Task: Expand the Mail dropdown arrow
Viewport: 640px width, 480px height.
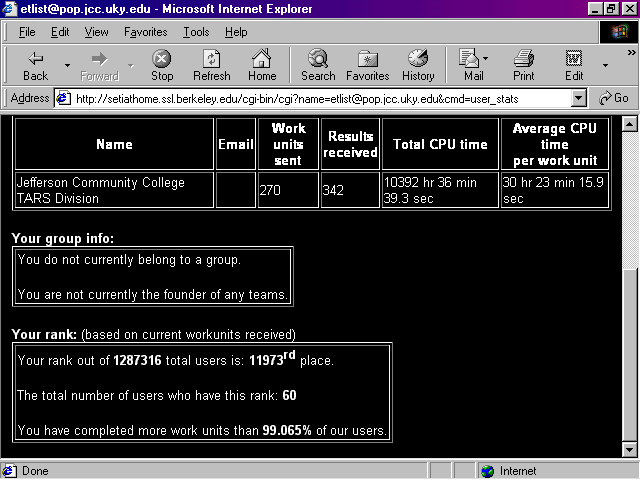Action: coord(485,59)
